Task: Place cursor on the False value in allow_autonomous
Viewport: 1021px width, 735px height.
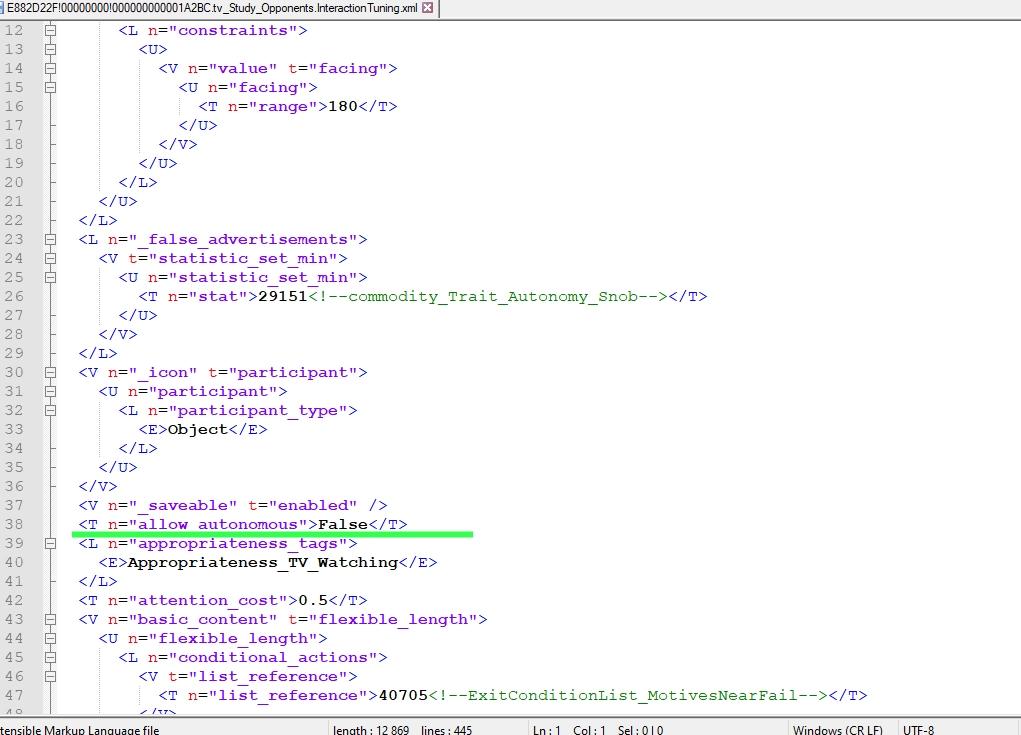Action: (x=343, y=524)
